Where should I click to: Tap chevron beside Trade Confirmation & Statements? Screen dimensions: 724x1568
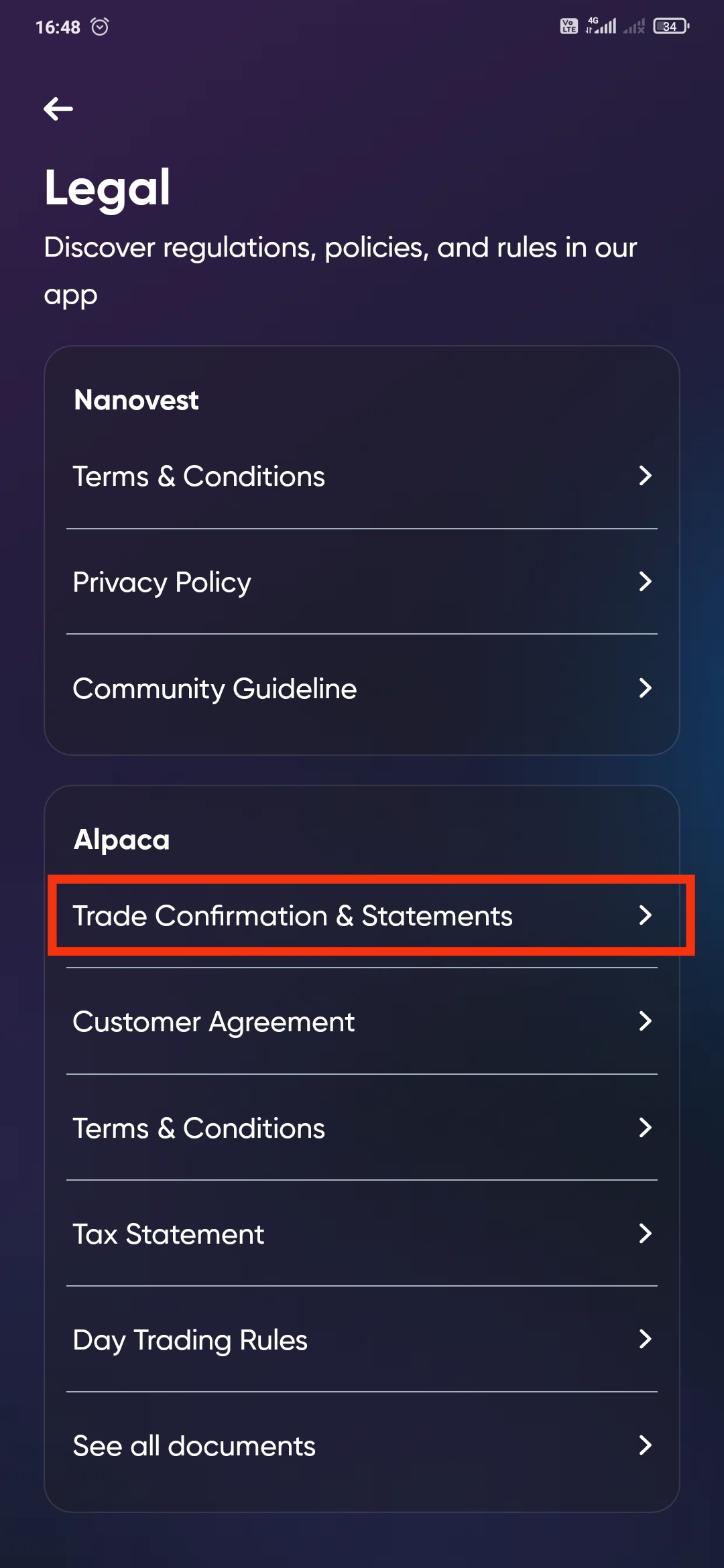(x=645, y=915)
